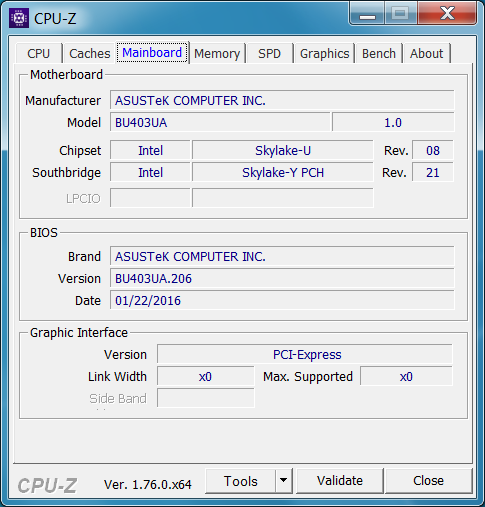Open the Graphics tab
The height and width of the screenshot is (507, 485).
[x=324, y=53]
